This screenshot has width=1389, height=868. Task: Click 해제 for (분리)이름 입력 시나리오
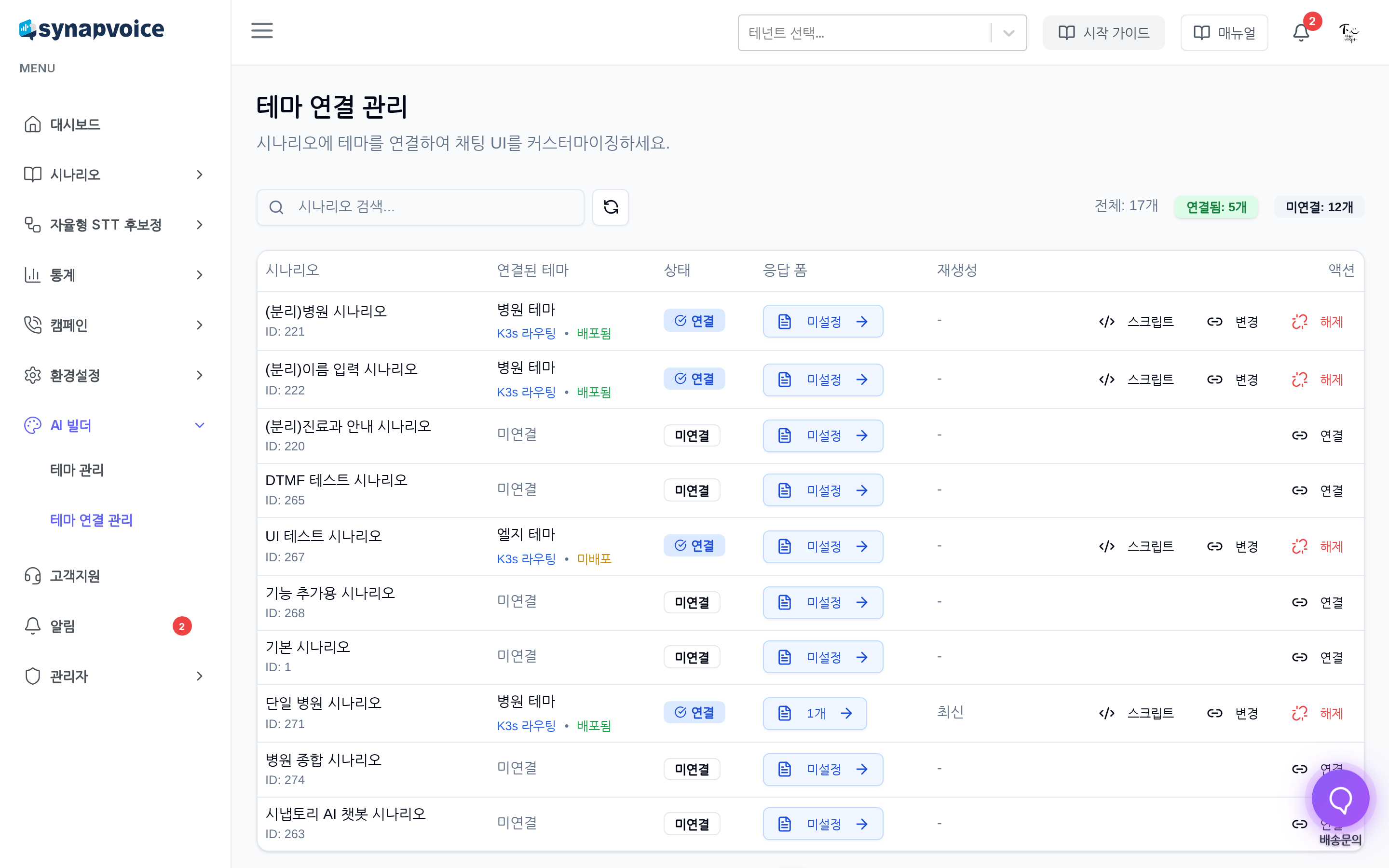(x=1317, y=380)
